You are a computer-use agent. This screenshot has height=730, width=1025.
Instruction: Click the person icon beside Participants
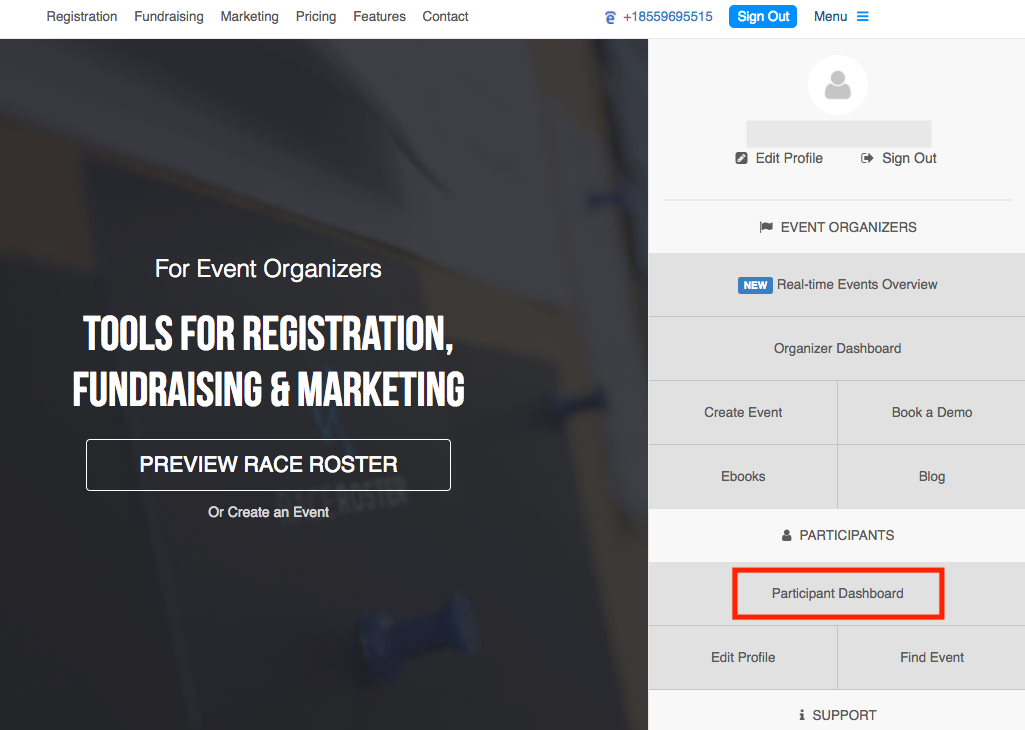pos(787,536)
